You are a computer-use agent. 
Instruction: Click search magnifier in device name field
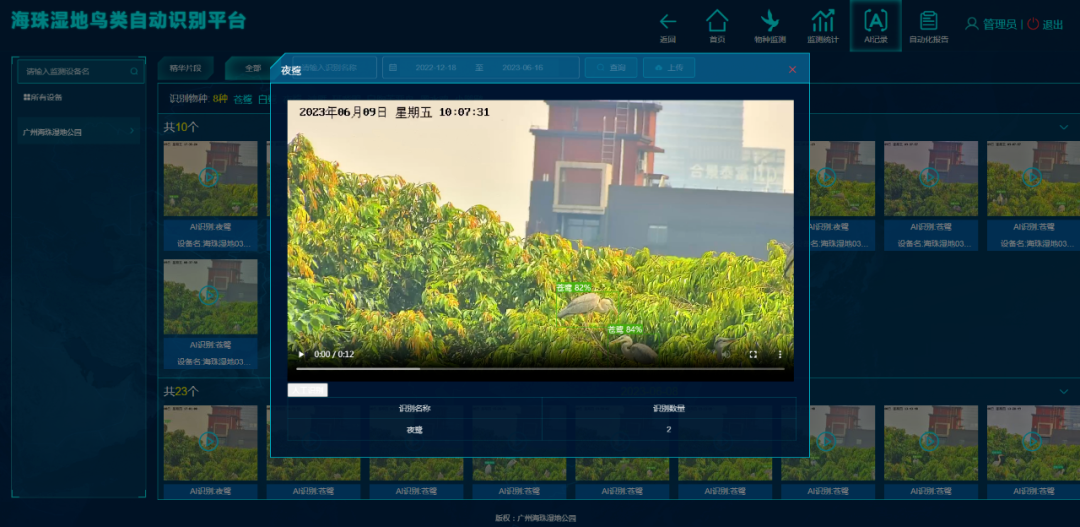(x=134, y=72)
